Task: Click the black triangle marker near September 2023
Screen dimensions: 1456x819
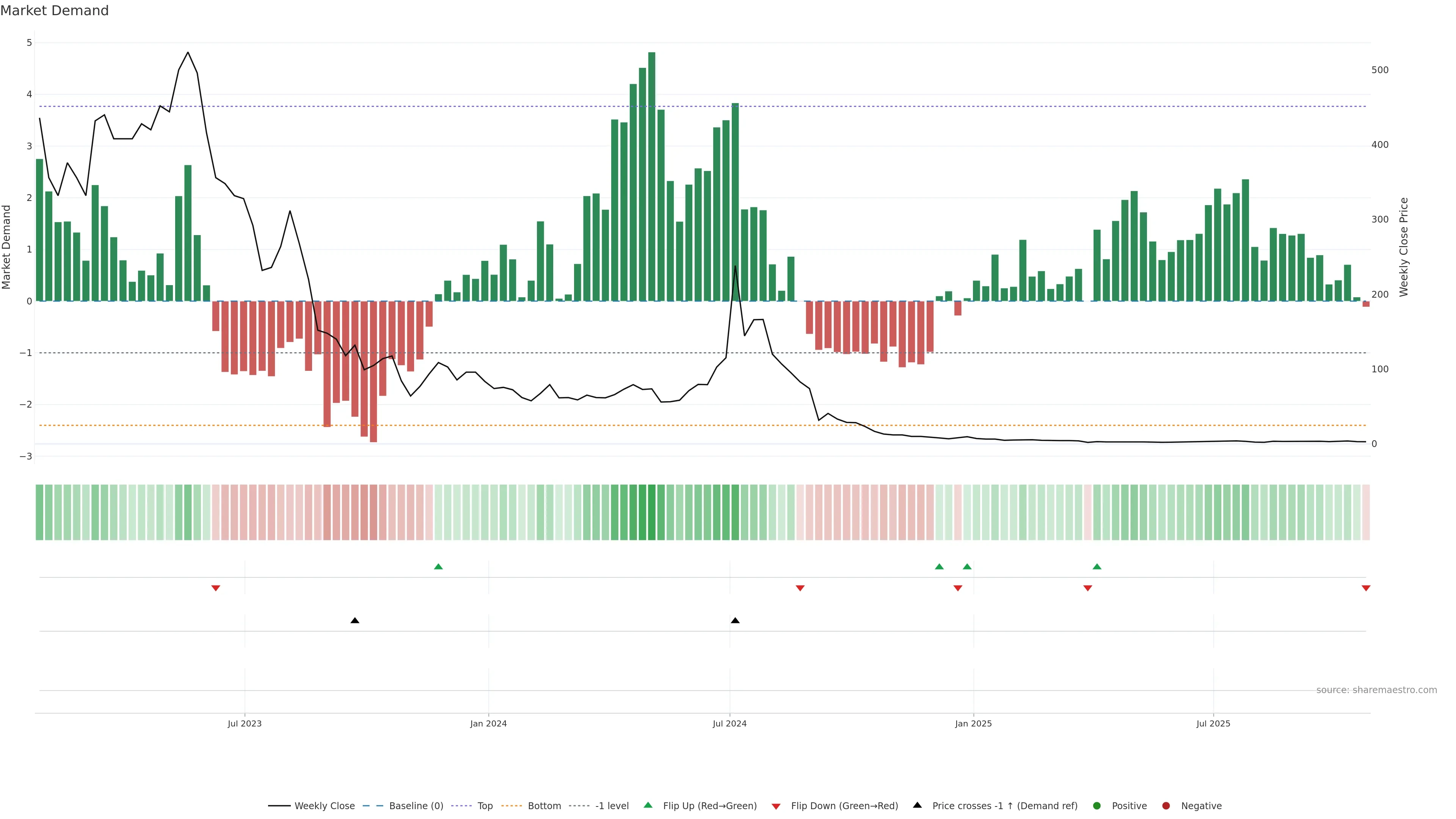Action: click(x=355, y=621)
